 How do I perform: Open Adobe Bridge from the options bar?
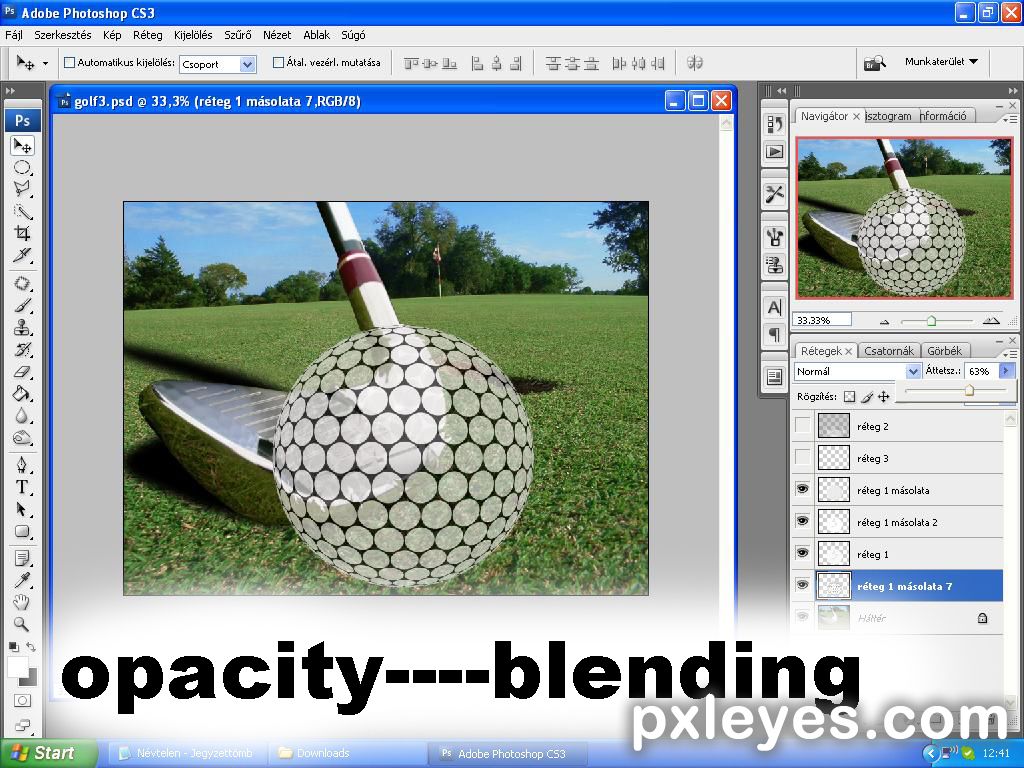874,63
